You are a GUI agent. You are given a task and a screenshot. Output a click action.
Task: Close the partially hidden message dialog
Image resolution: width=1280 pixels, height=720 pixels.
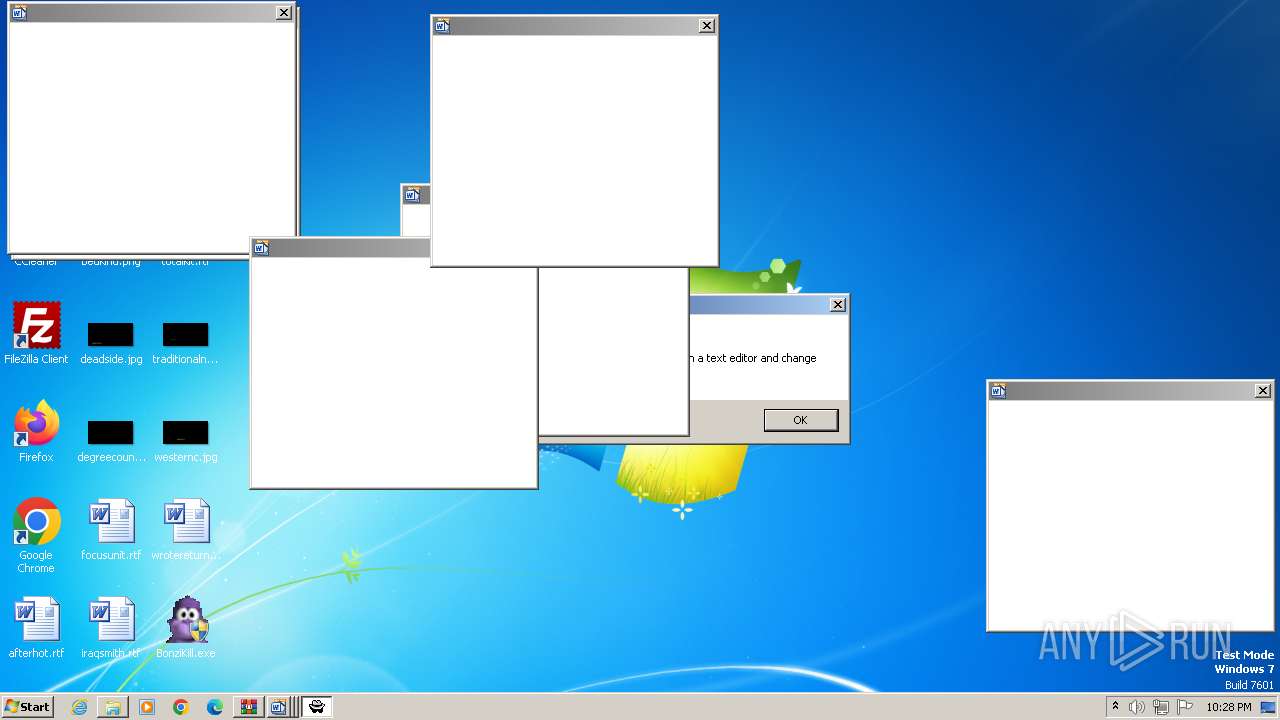[x=838, y=305]
